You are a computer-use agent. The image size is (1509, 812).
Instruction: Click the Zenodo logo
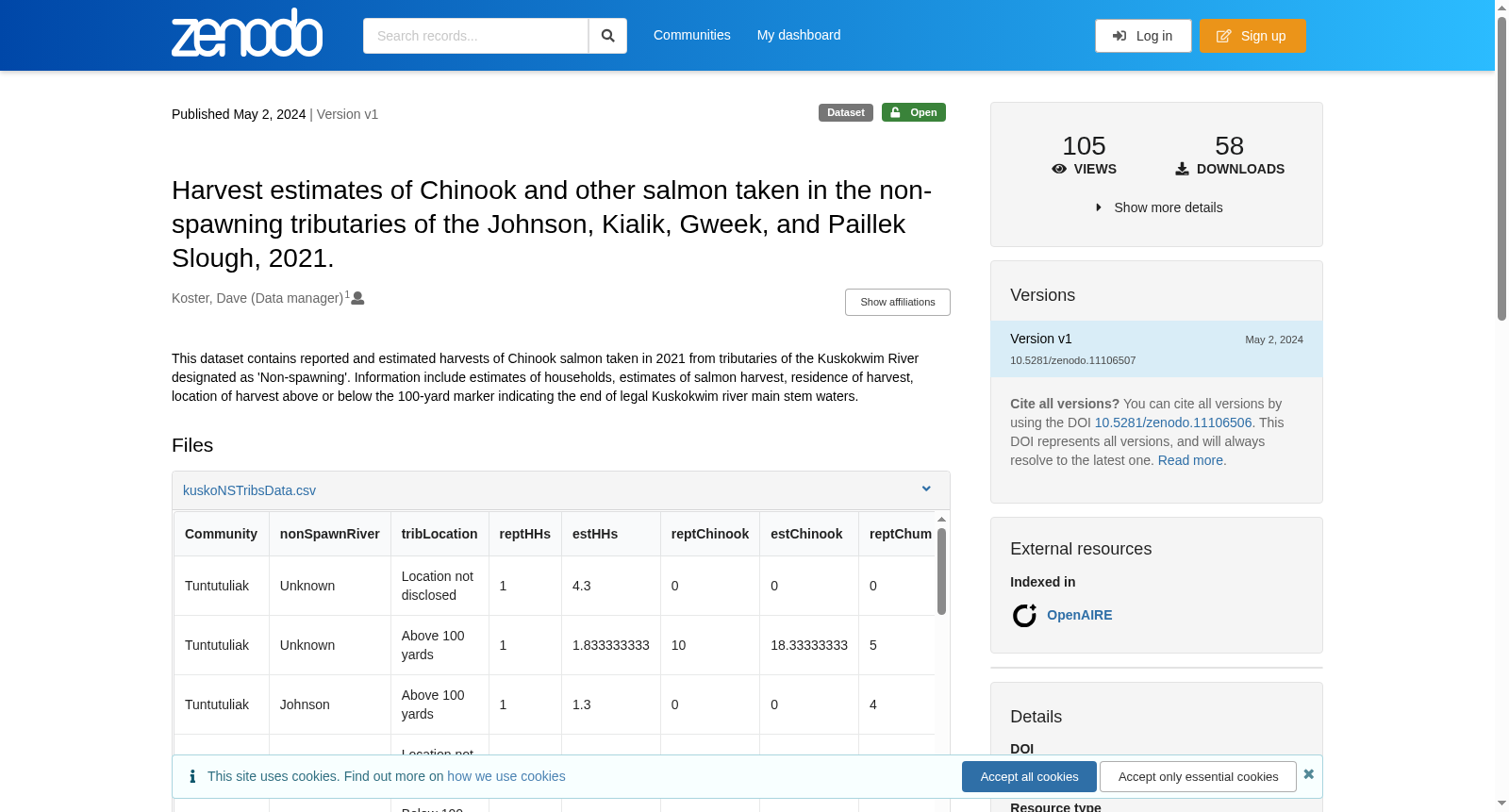(247, 33)
